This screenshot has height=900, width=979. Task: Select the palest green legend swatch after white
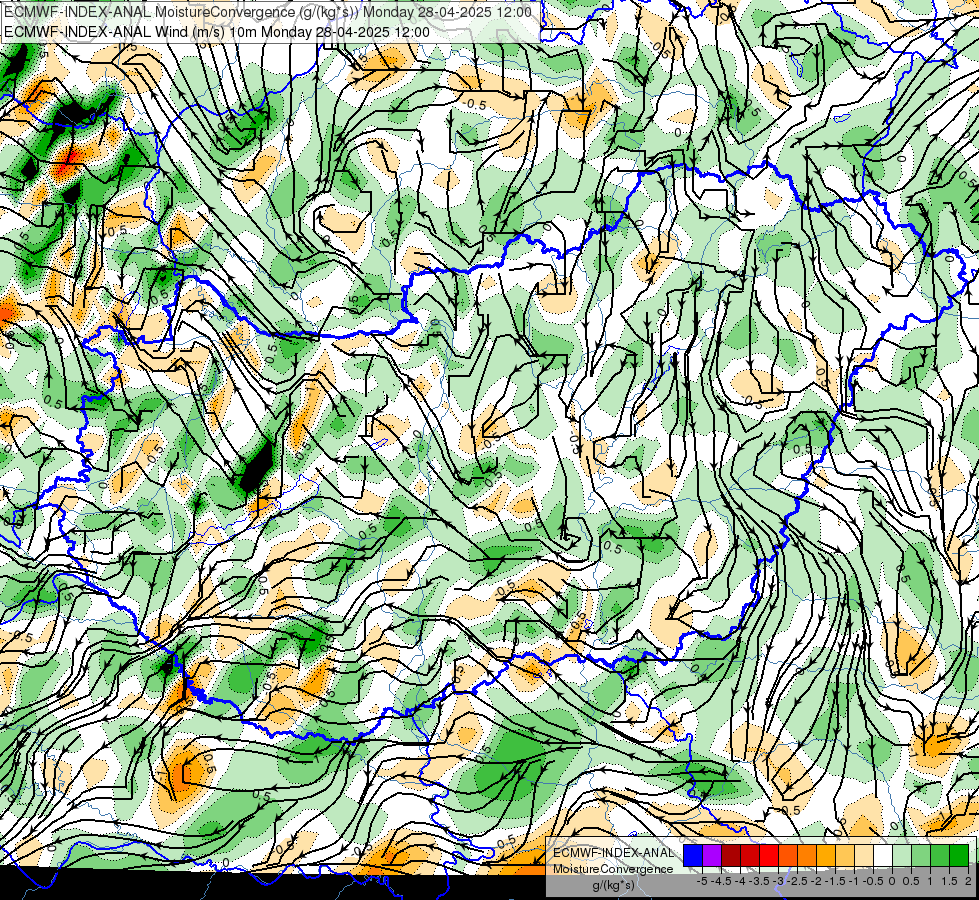(902, 855)
